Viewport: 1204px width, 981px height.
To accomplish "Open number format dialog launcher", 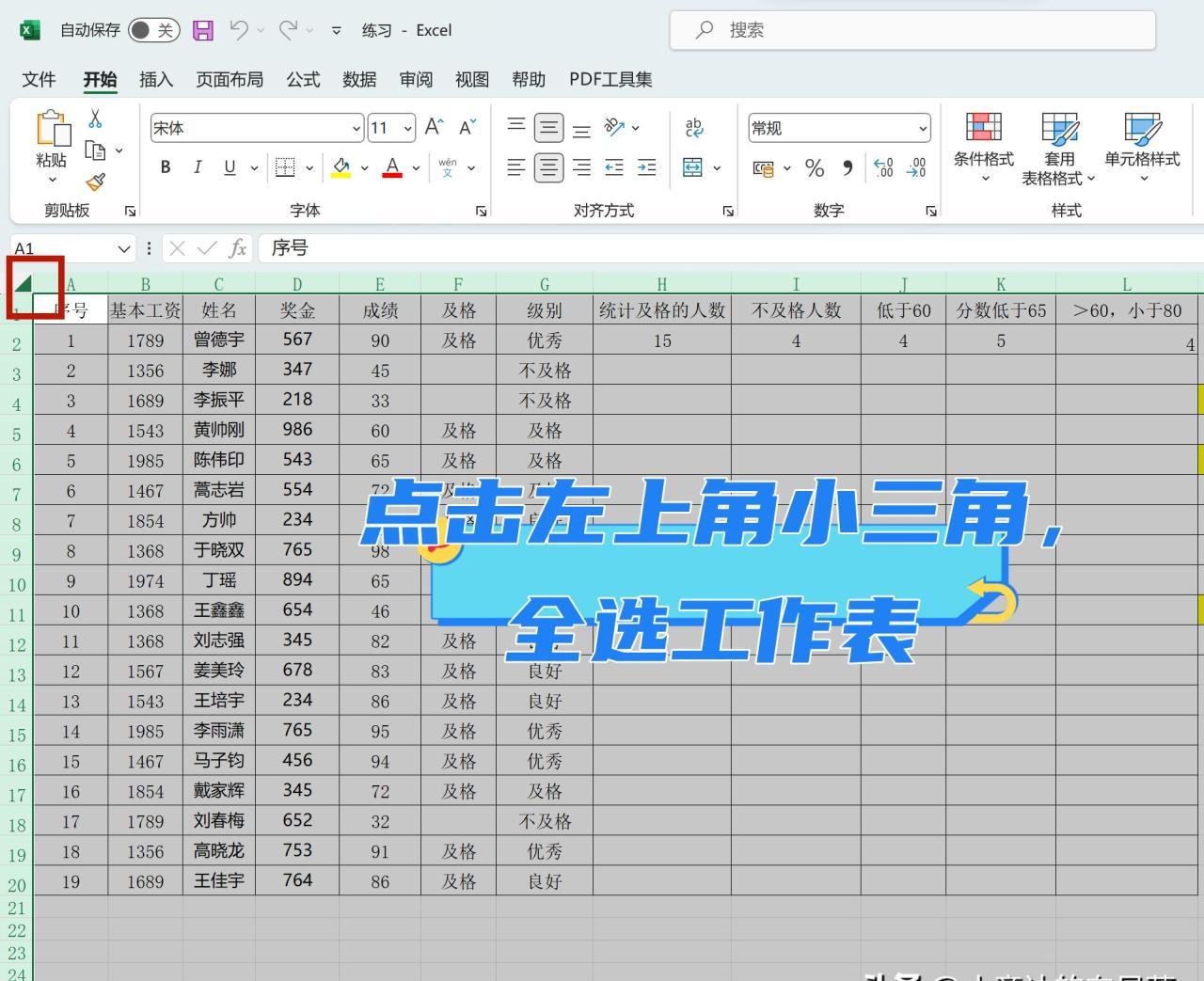I will (x=931, y=211).
